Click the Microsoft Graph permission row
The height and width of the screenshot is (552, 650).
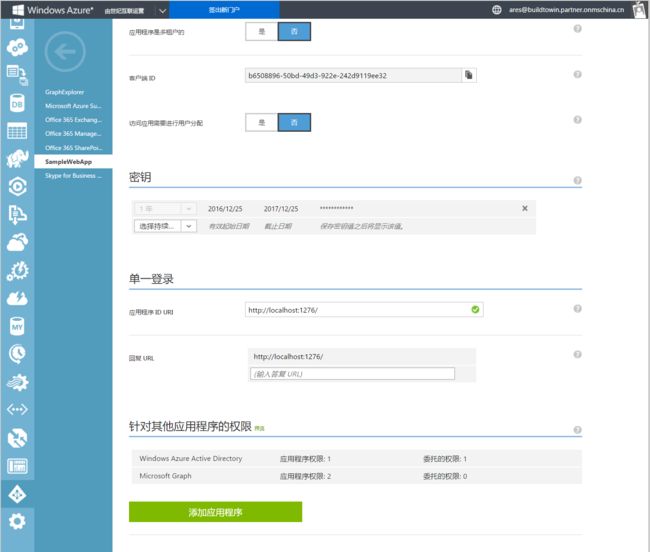click(357, 476)
